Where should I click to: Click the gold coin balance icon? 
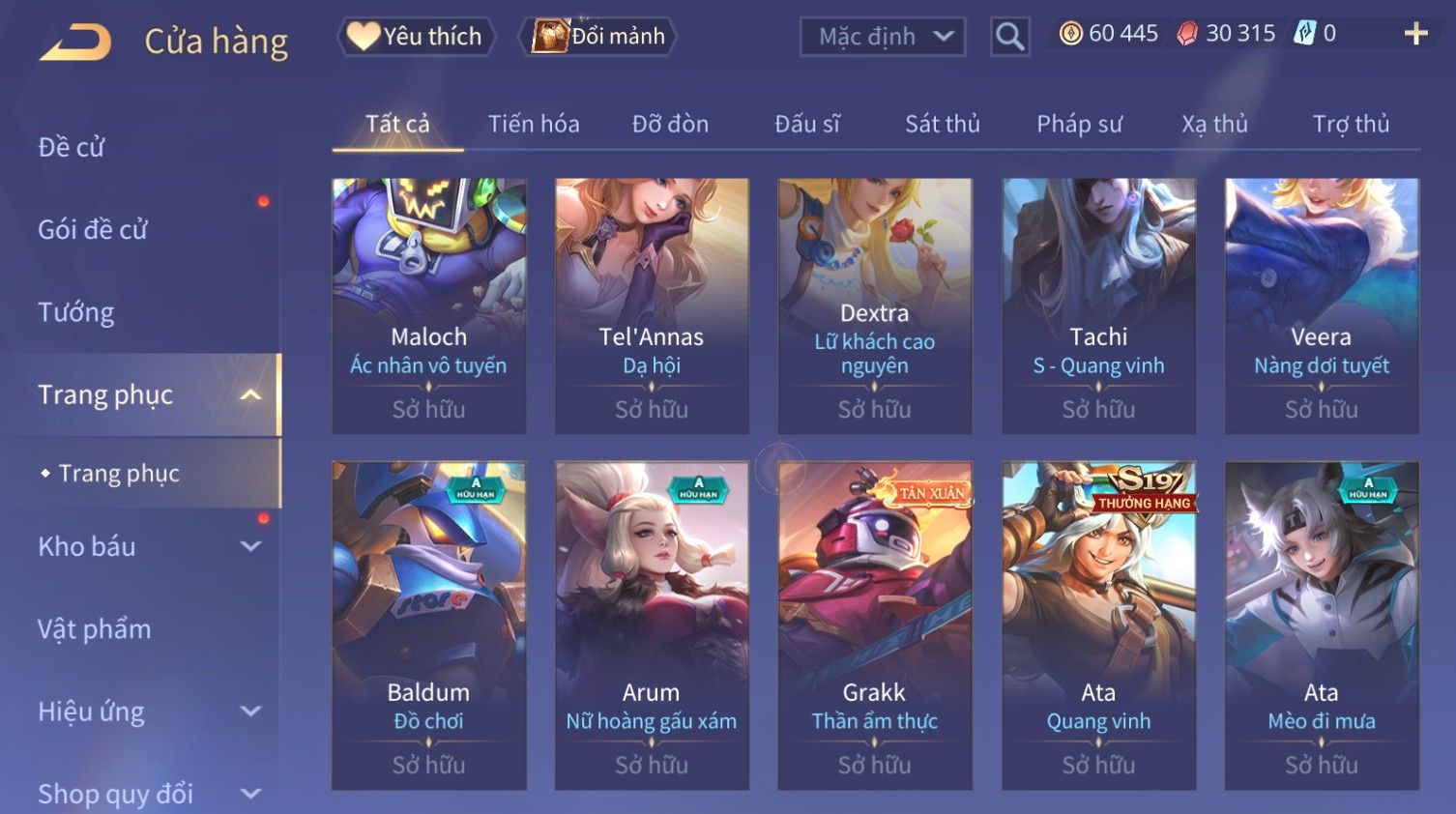pyautogui.click(x=1070, y=34)
